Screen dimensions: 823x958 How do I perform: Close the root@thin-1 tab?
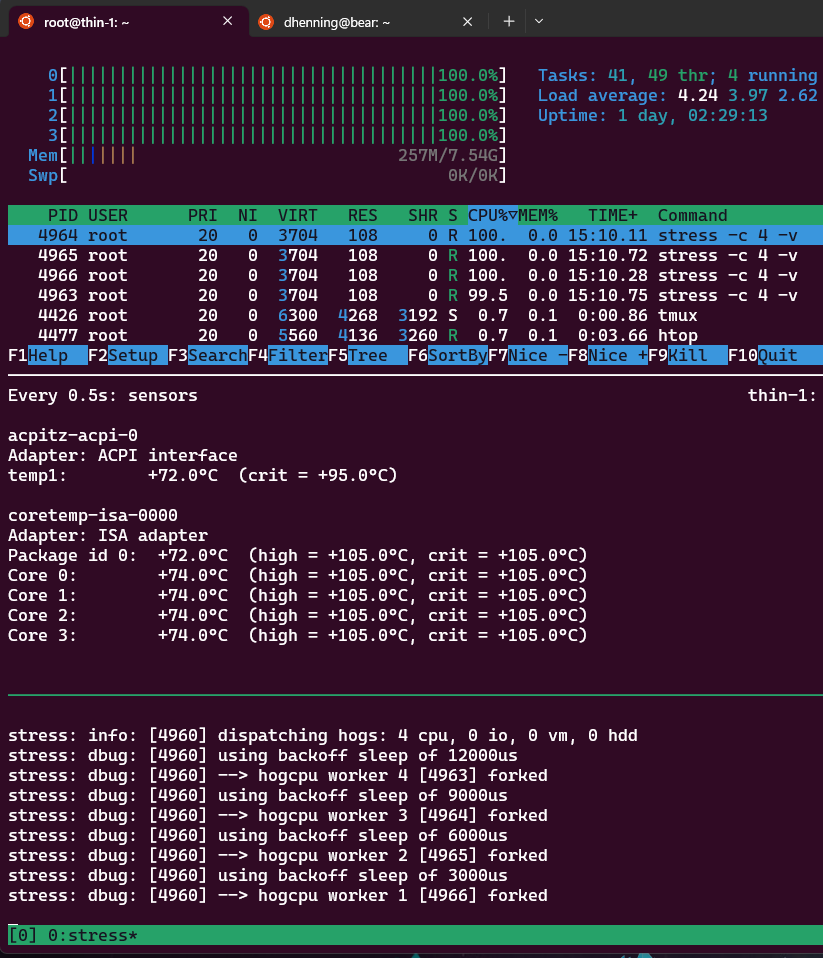pyautogui.click(x=227, y=21)
